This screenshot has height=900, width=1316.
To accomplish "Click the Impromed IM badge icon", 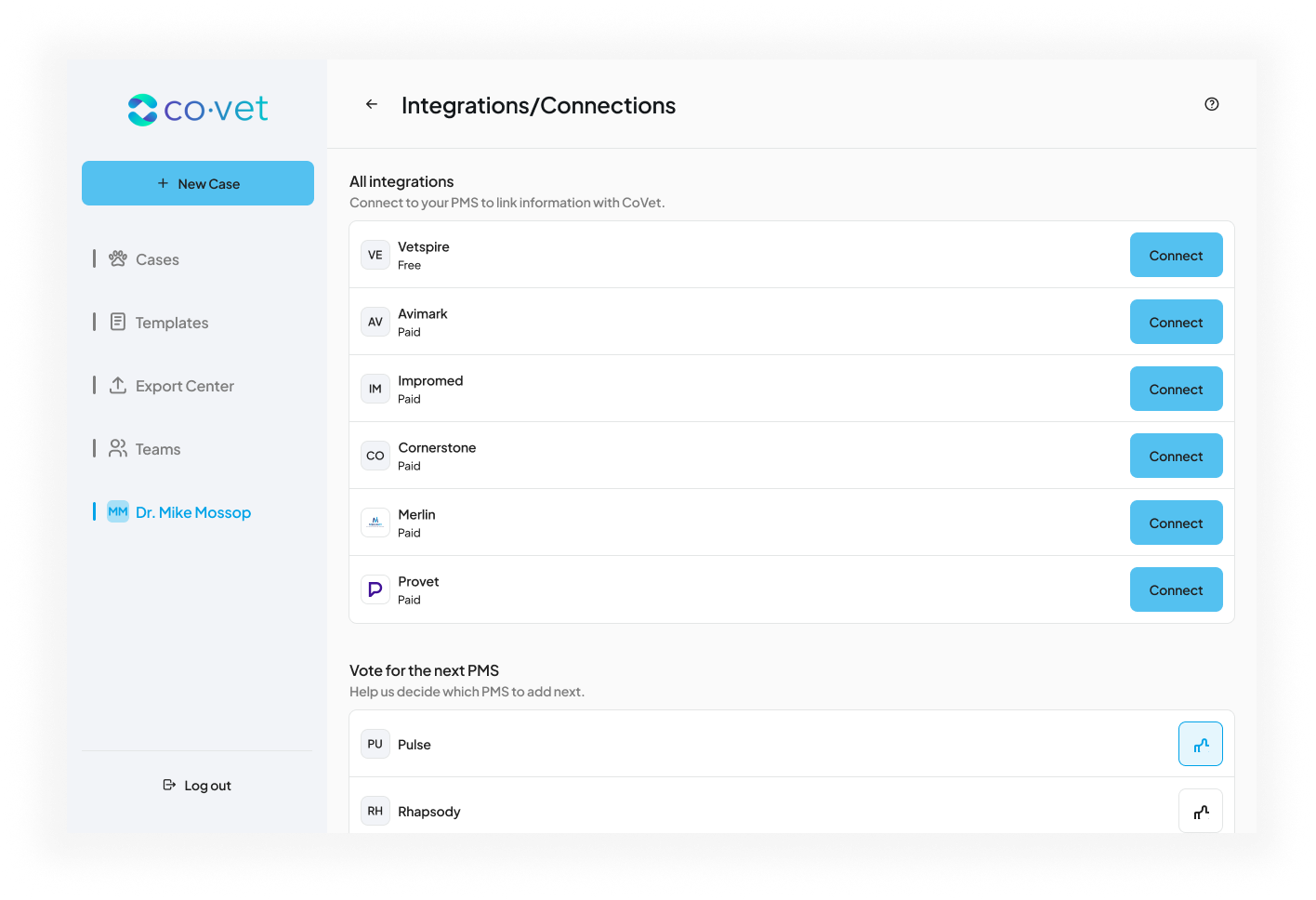I will (x=375, y=389).
